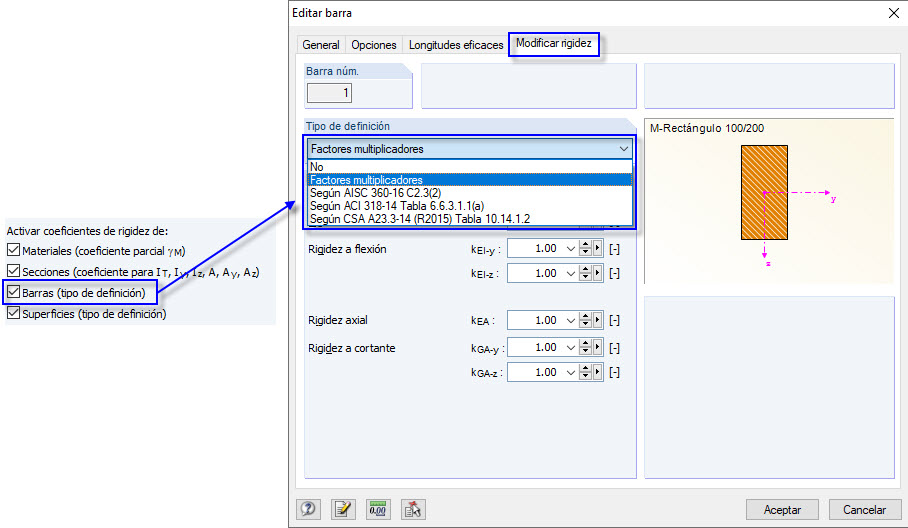Decrease kGA-y with the spinner down arrow
The height and width of the screenshot is (528, 908).
click(x=585, y=351)
